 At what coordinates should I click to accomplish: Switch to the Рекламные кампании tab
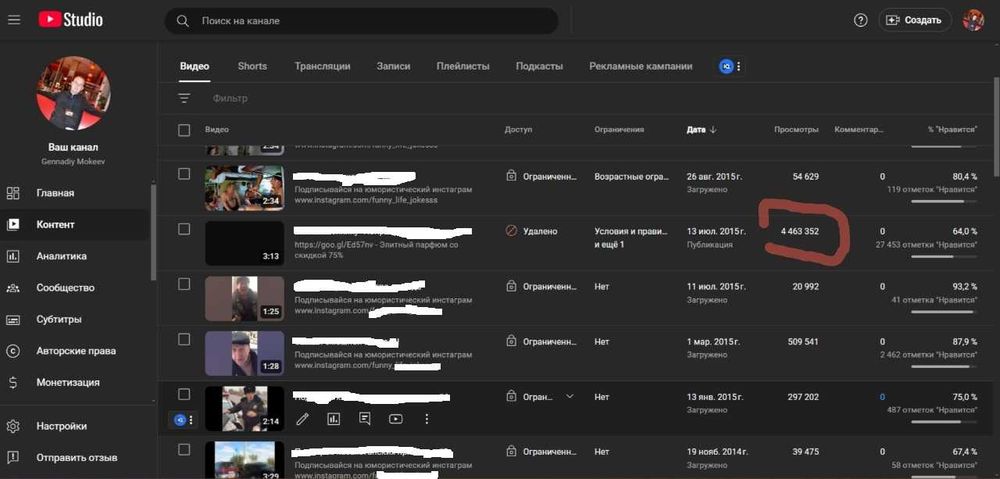point(641,66)
